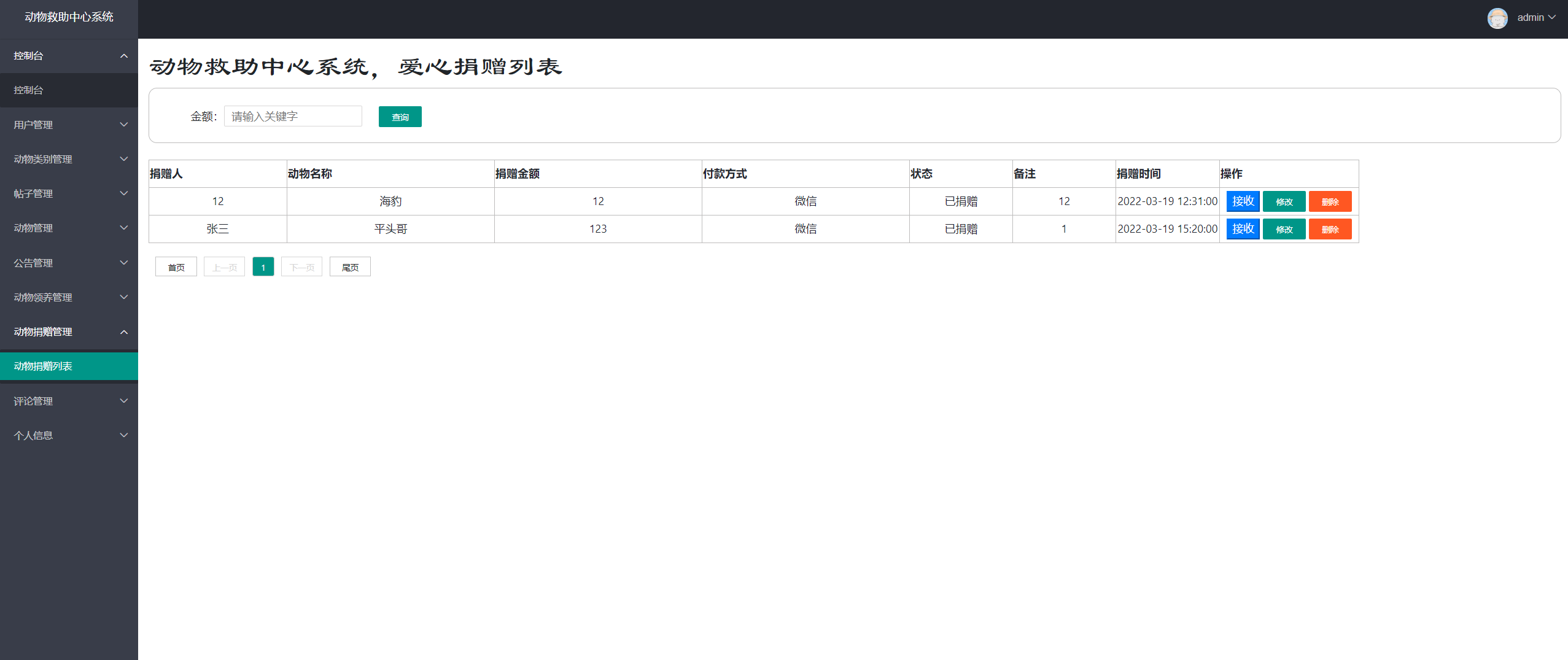Expand the 帖子管理 menu
Image resolution: width=1568 pixels, height=660 pixels.
[x=69, y=193]
